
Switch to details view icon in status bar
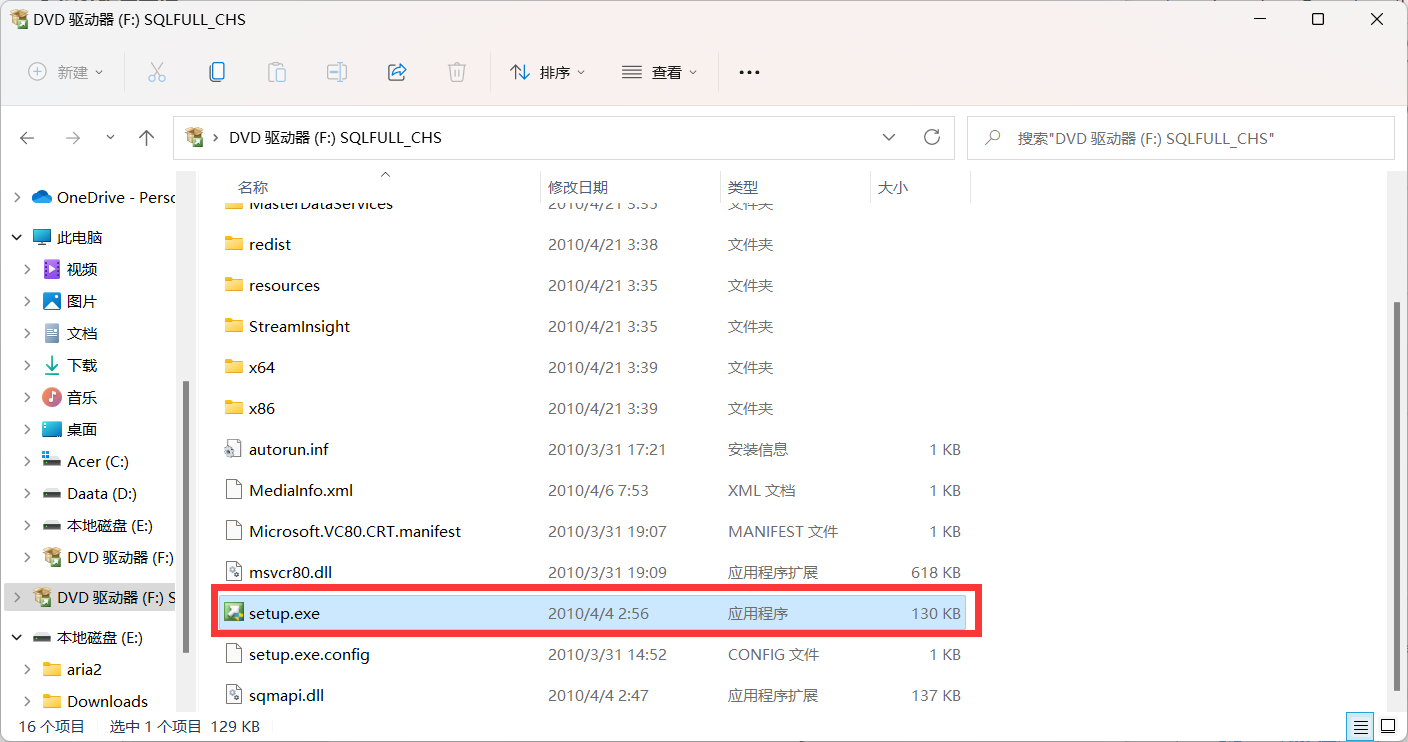[x=1361, y=725]
